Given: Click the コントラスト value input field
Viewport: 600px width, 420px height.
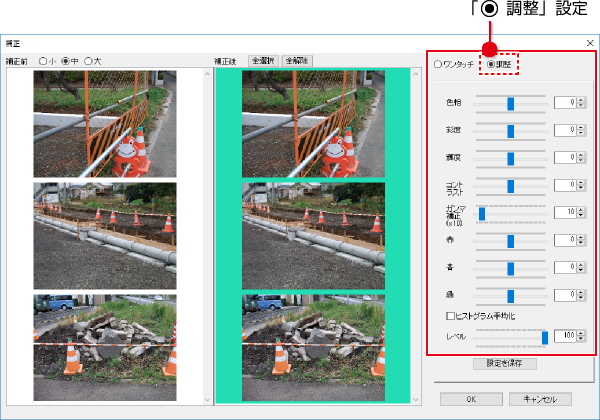Looking at the screenshot, I should tap(565, 185).
